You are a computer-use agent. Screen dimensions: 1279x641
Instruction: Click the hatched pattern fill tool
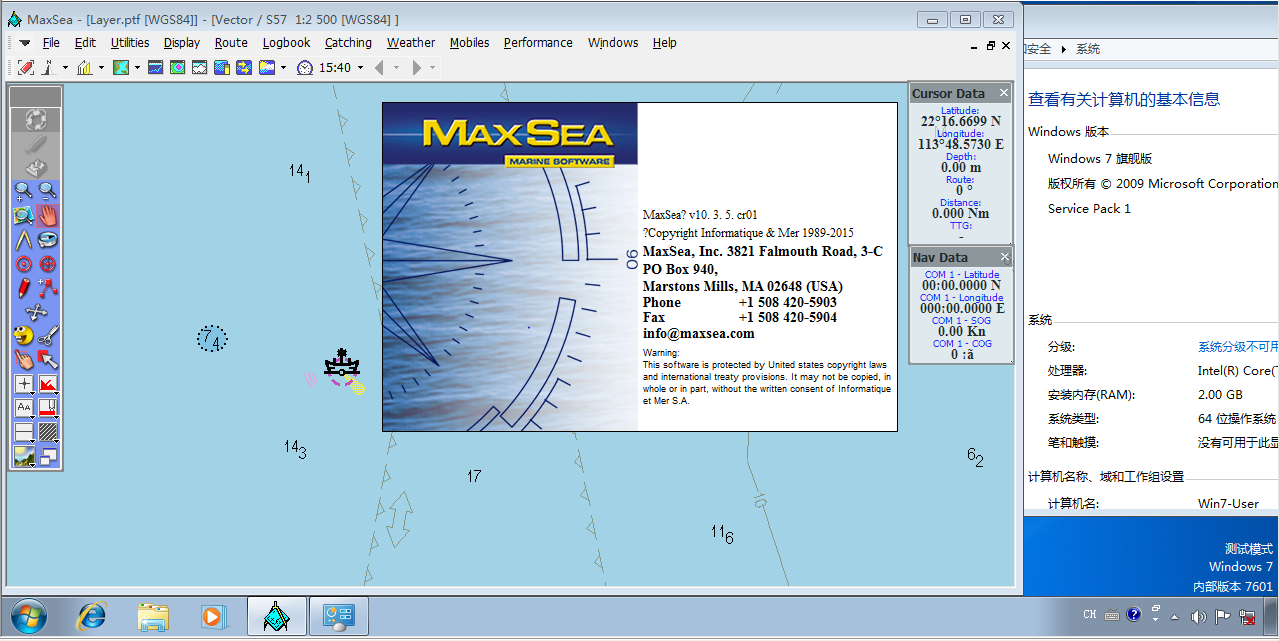tap(48, 432)
